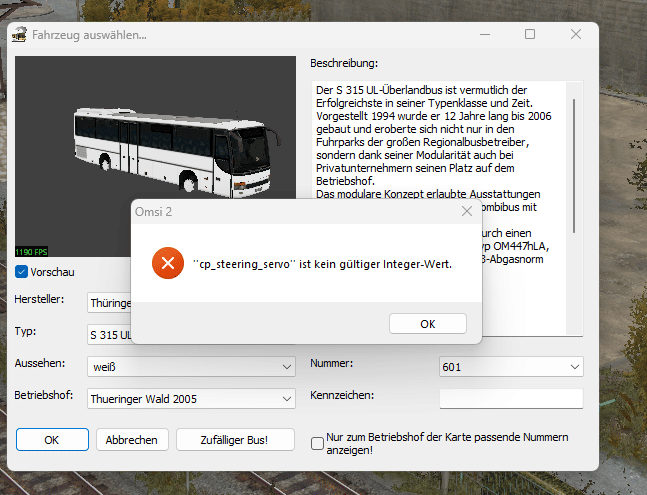Maximize the Fahrzeug auswählen window
The height and width of the screenshot is (495, 647).
530,35
